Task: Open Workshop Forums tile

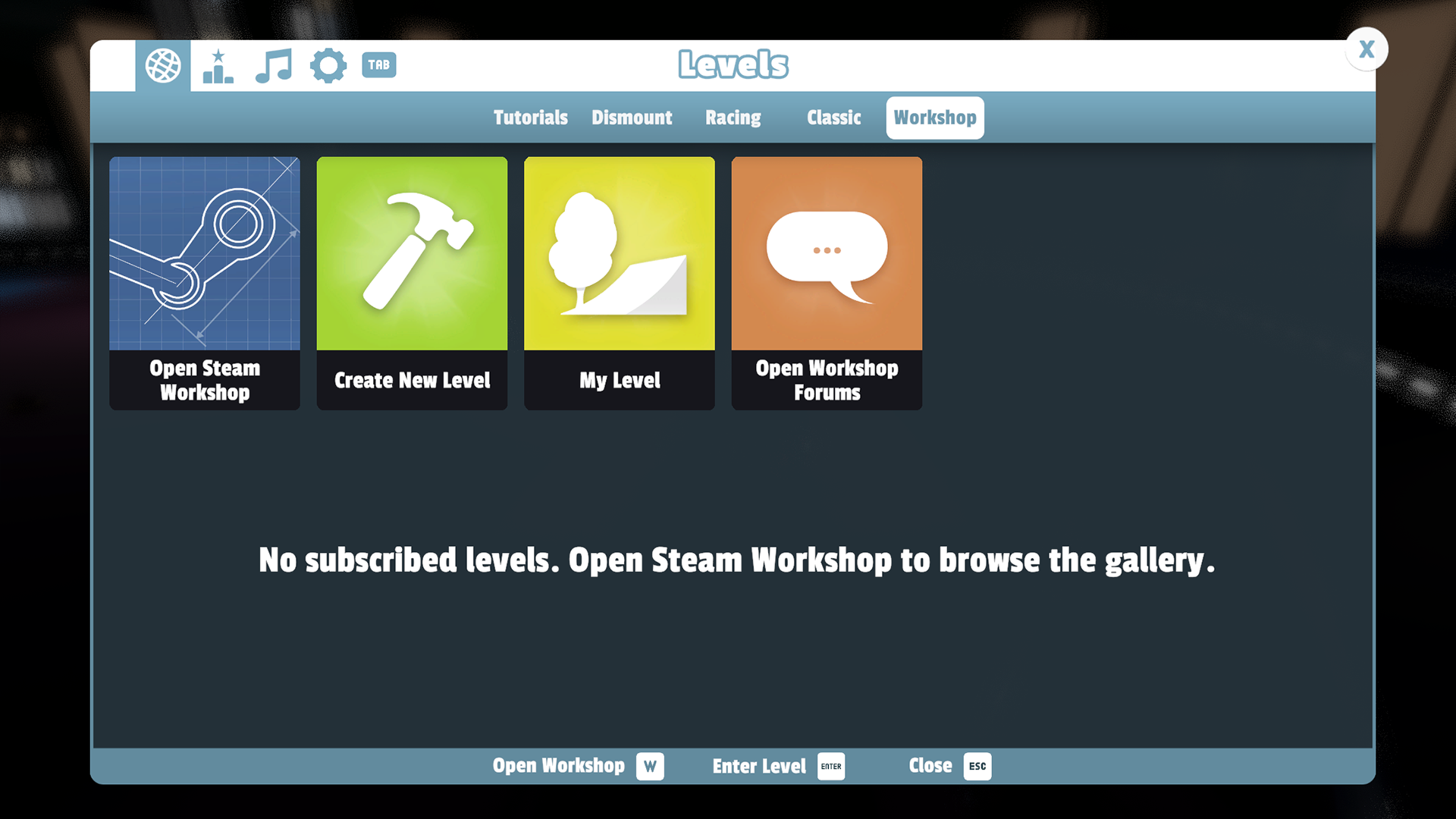Action: pyautogui.click(x=827, y=283)
